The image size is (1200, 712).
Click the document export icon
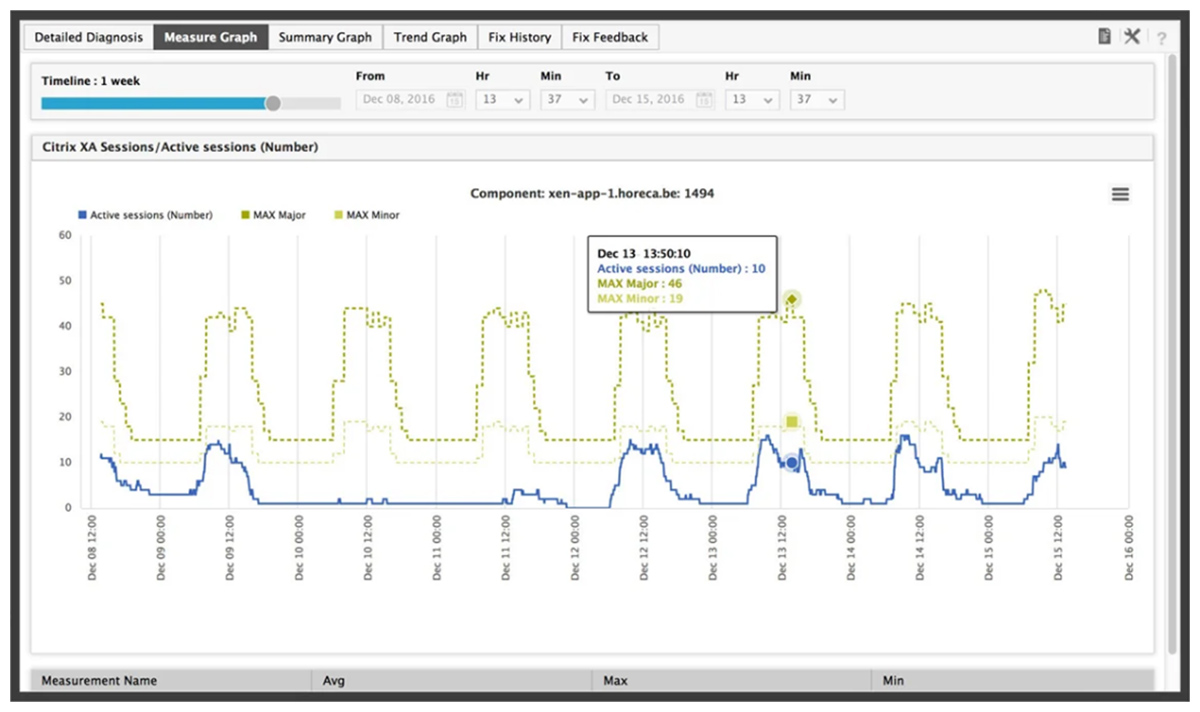(1104, 37)
